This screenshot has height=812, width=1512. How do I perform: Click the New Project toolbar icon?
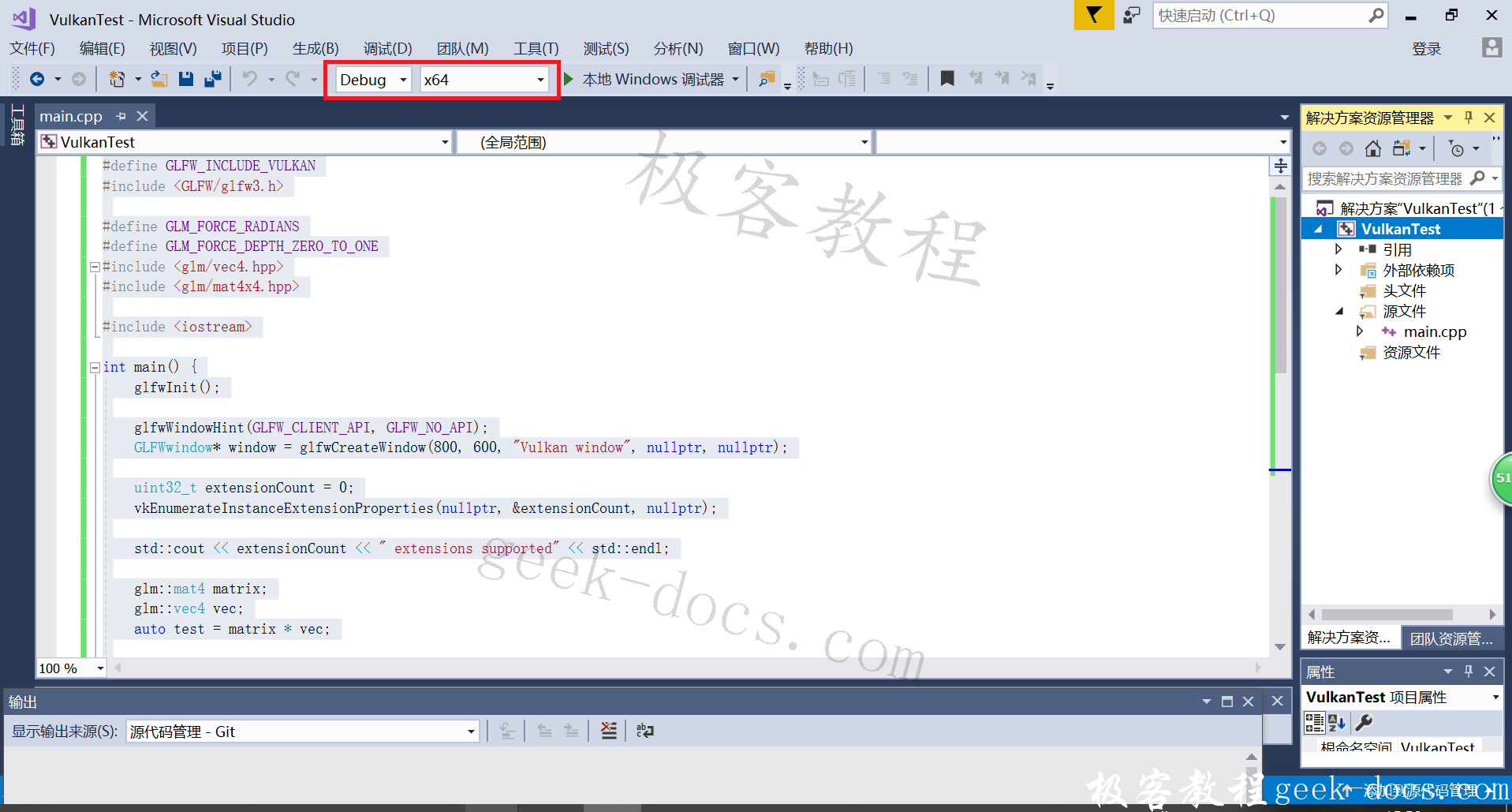coord(117,79)
